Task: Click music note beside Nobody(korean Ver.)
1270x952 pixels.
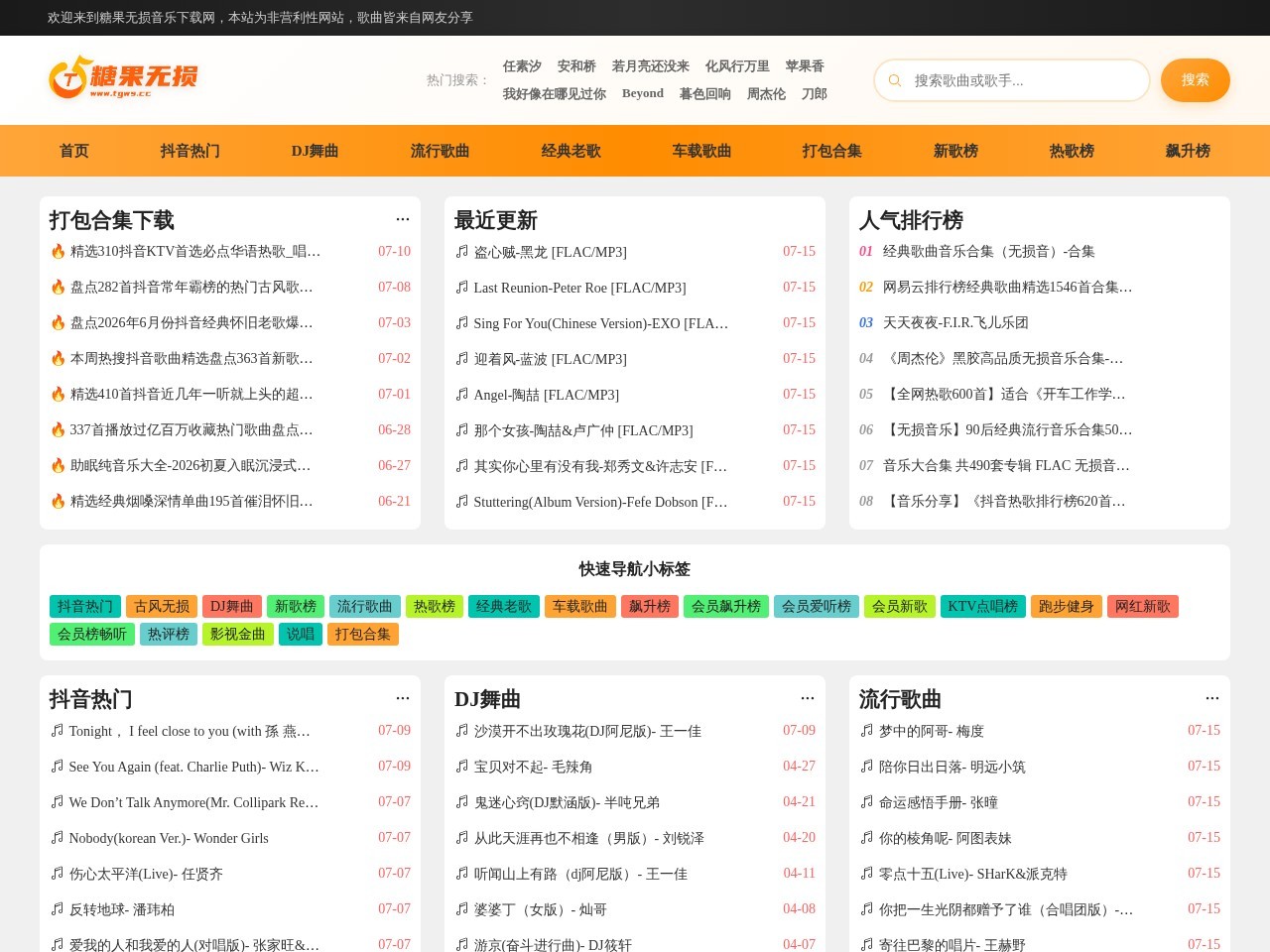Action: click(57, 838)
